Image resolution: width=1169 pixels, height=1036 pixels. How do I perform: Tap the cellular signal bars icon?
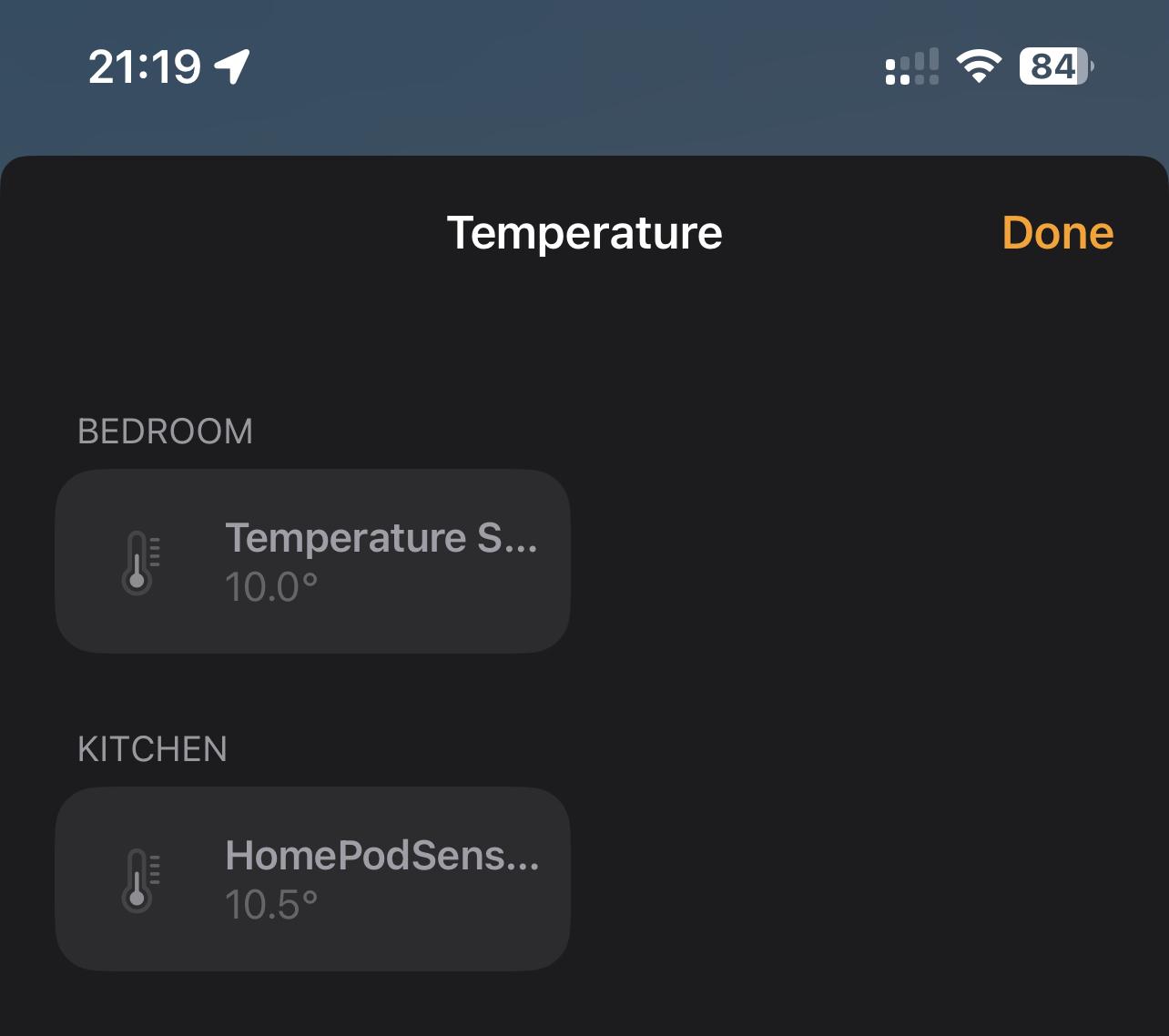pyautogui.click(x=911, y=66)
